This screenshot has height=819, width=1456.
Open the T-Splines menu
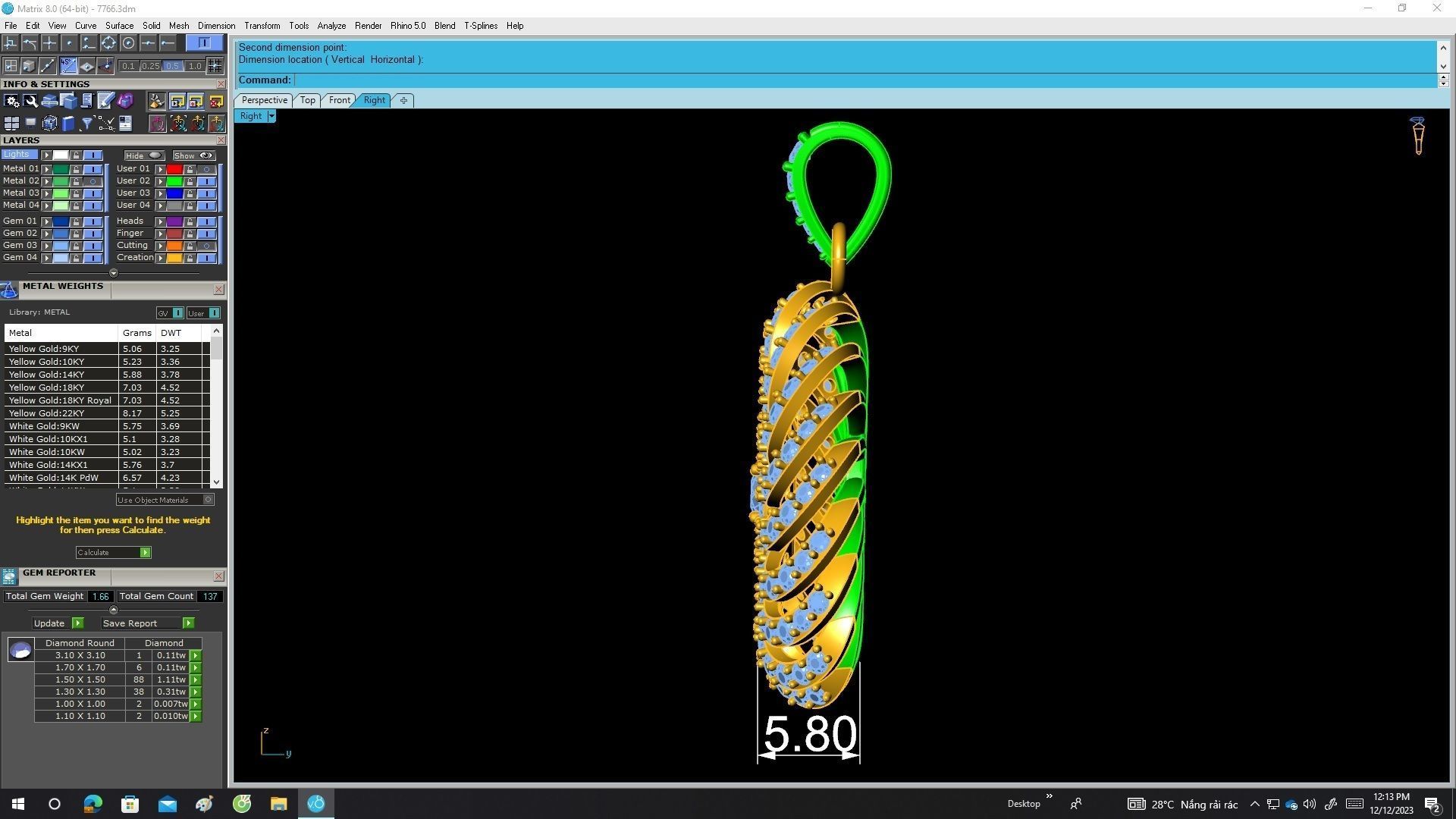(x=481, y=26)
